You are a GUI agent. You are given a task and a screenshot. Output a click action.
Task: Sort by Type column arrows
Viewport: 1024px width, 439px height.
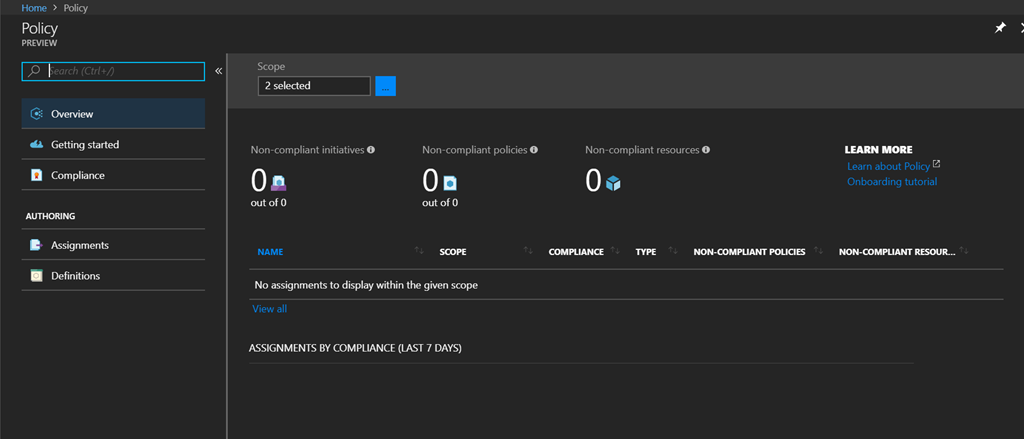click(x=673, y=251)
